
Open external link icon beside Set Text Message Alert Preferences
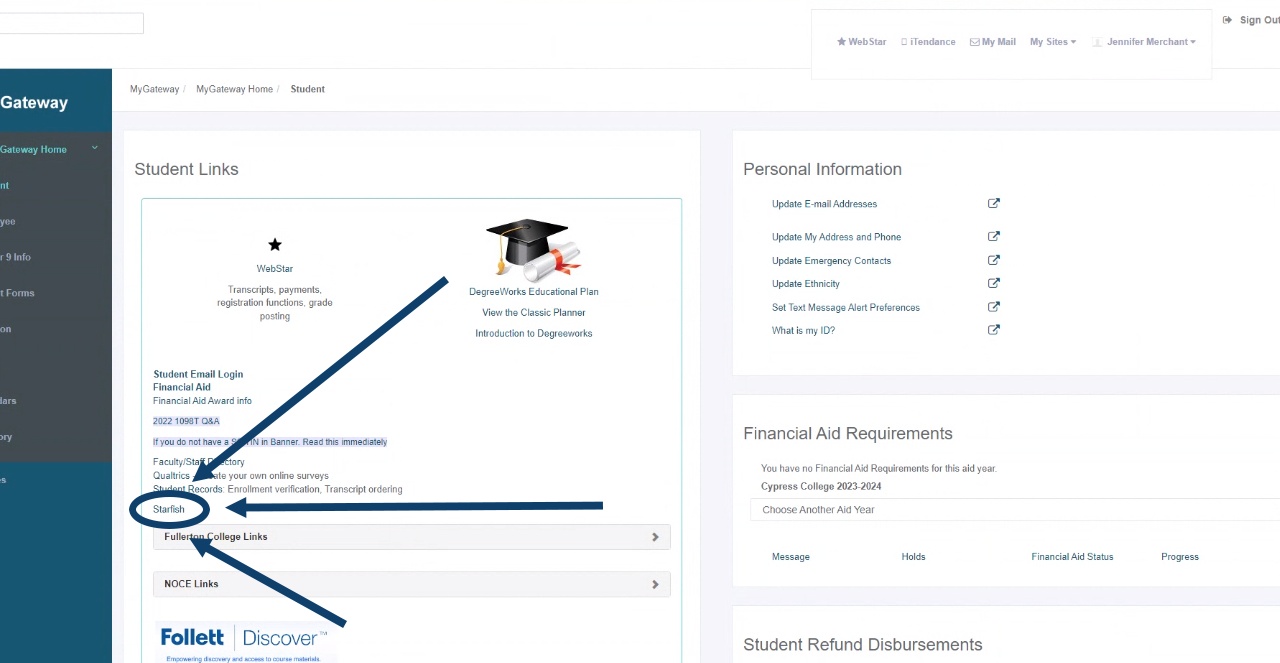pos(993,306)
